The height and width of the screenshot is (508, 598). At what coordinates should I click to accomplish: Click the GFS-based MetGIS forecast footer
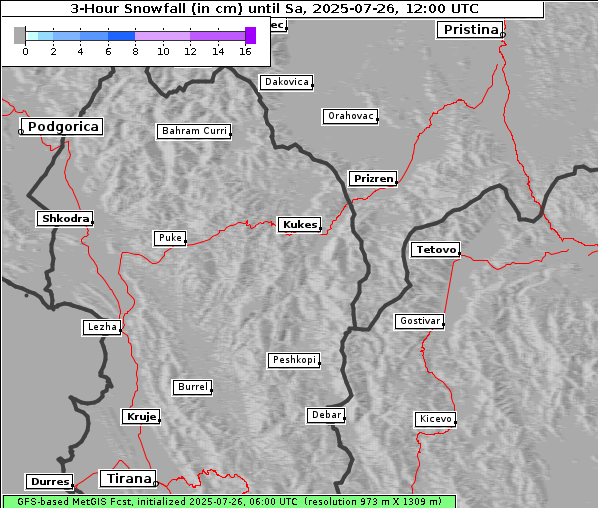click(229, 502)
